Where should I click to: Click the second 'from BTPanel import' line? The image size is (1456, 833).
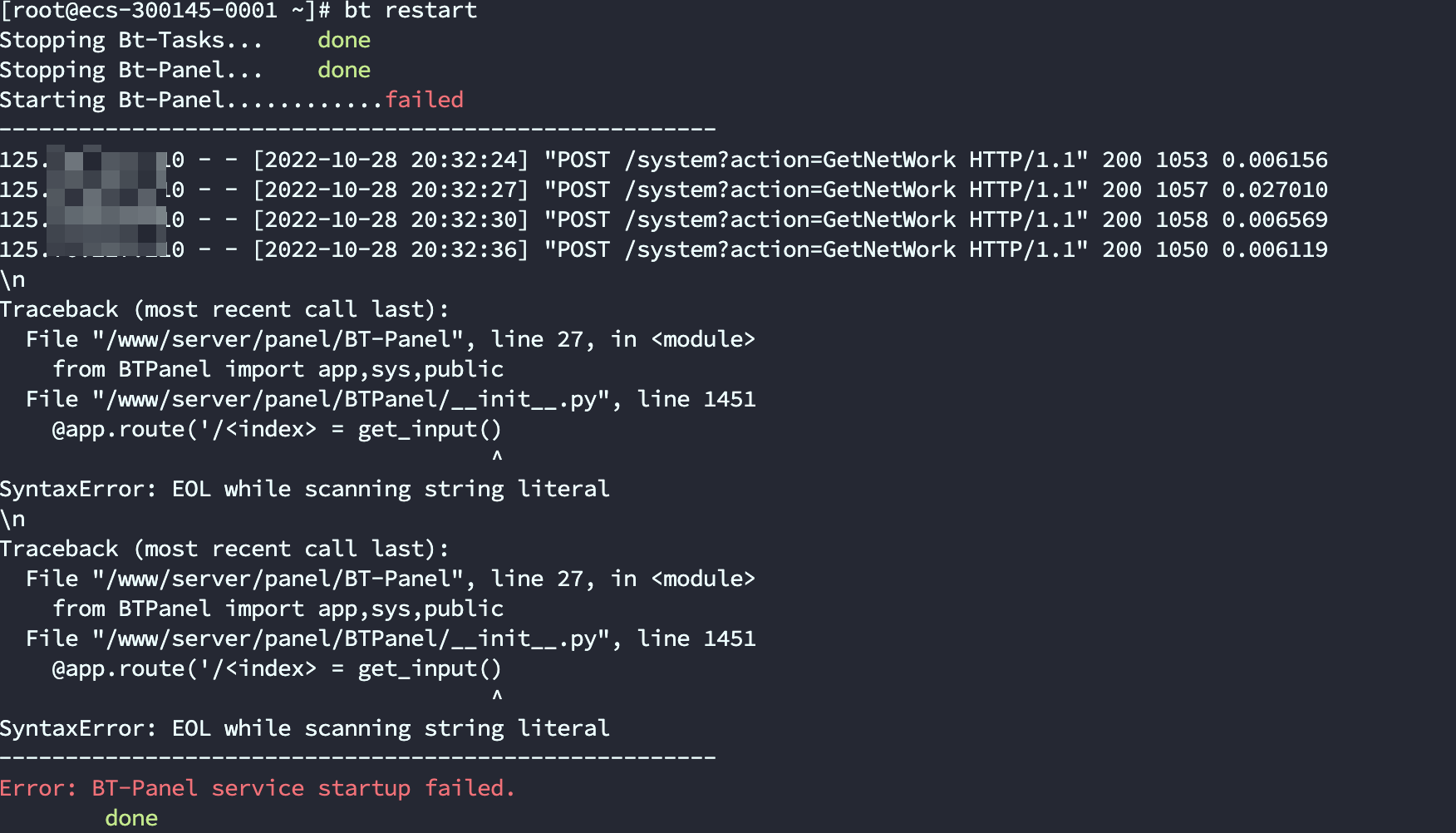pyautogui.click(x=278, y=609)
